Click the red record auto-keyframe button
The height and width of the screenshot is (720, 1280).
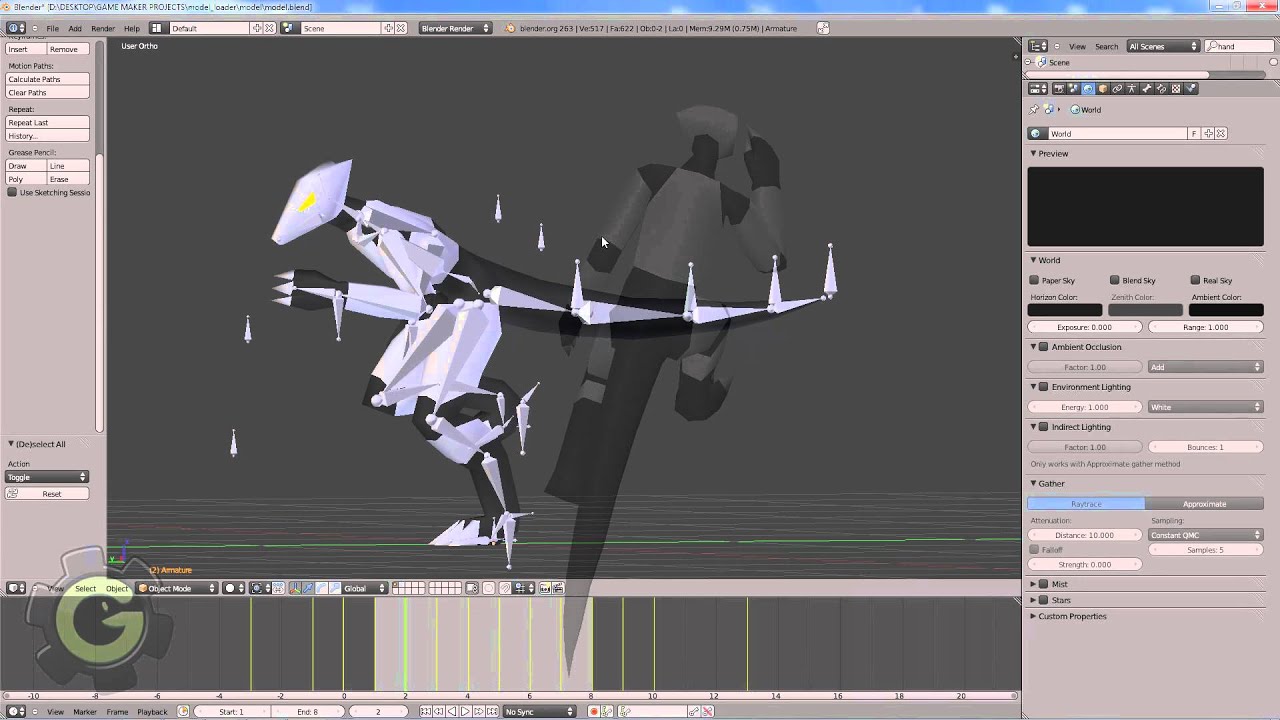pos(593,712)
